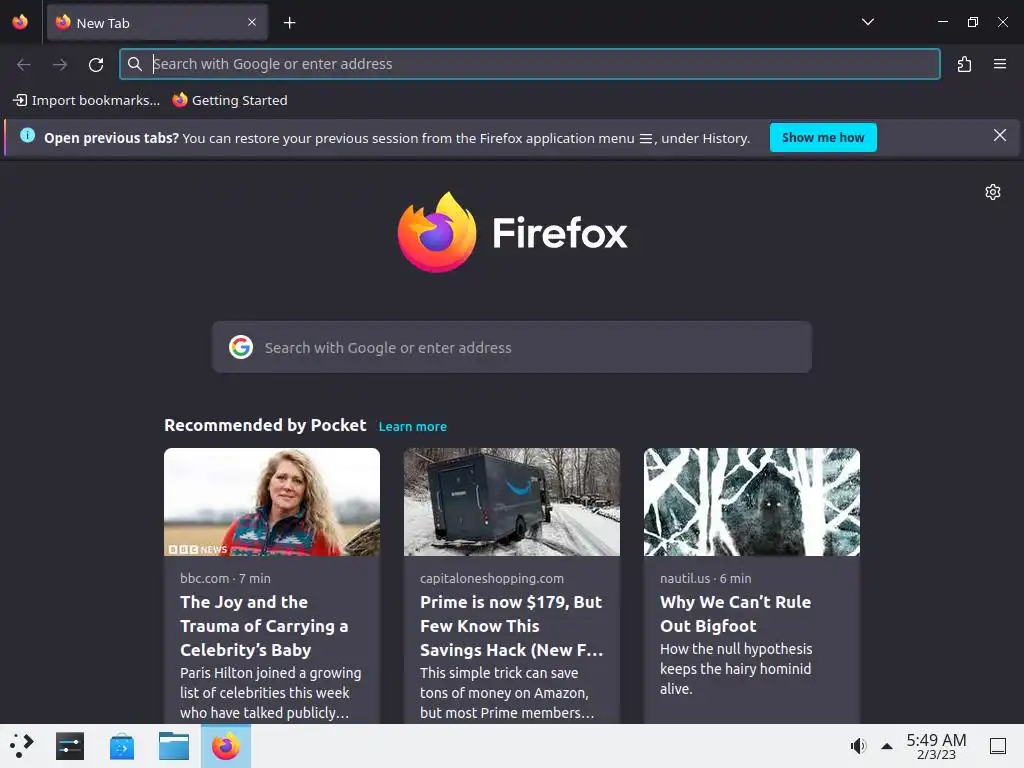Minimize the Firefox window

(942, 22)
